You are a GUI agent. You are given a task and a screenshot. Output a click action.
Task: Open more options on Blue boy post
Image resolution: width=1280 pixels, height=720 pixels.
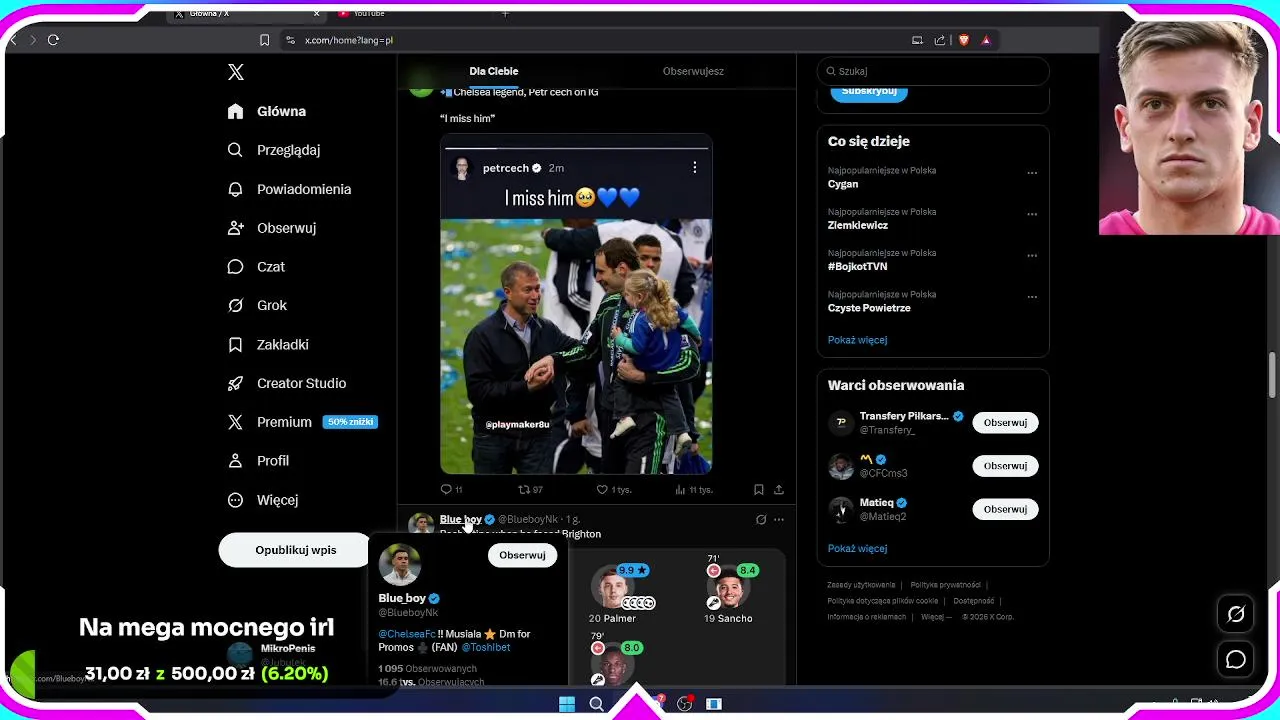coord(779,520)
